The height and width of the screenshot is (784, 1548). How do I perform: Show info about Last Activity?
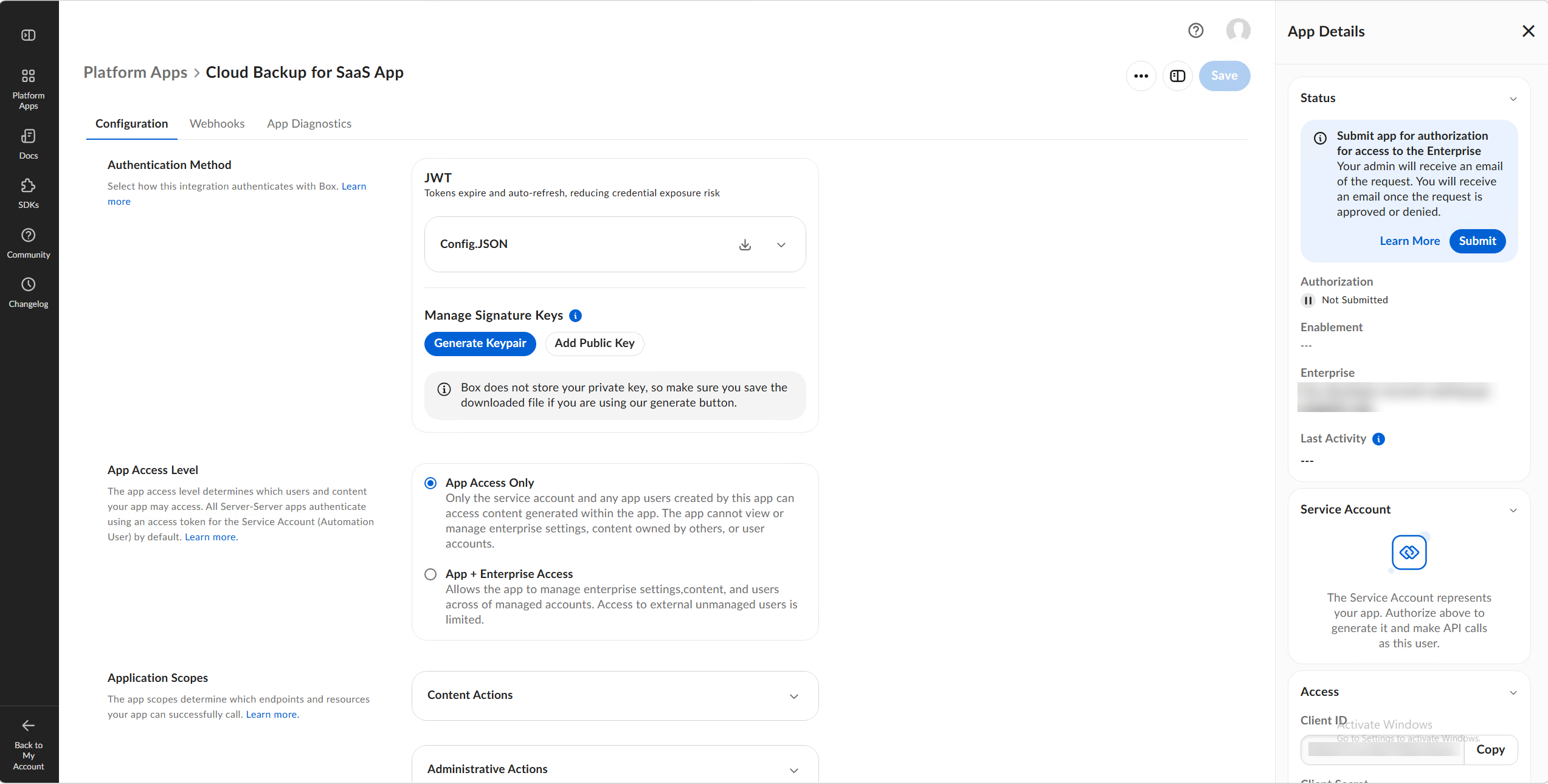click(x=1378, y=439)
